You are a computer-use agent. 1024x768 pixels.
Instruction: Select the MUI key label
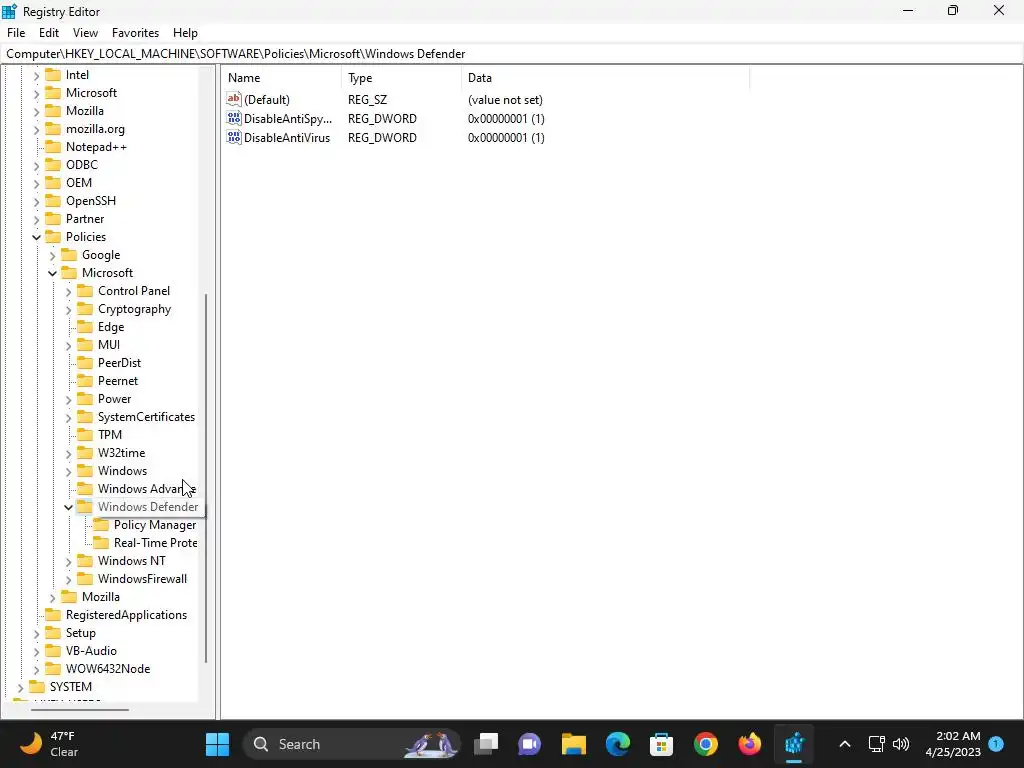[x=109, y=345]
